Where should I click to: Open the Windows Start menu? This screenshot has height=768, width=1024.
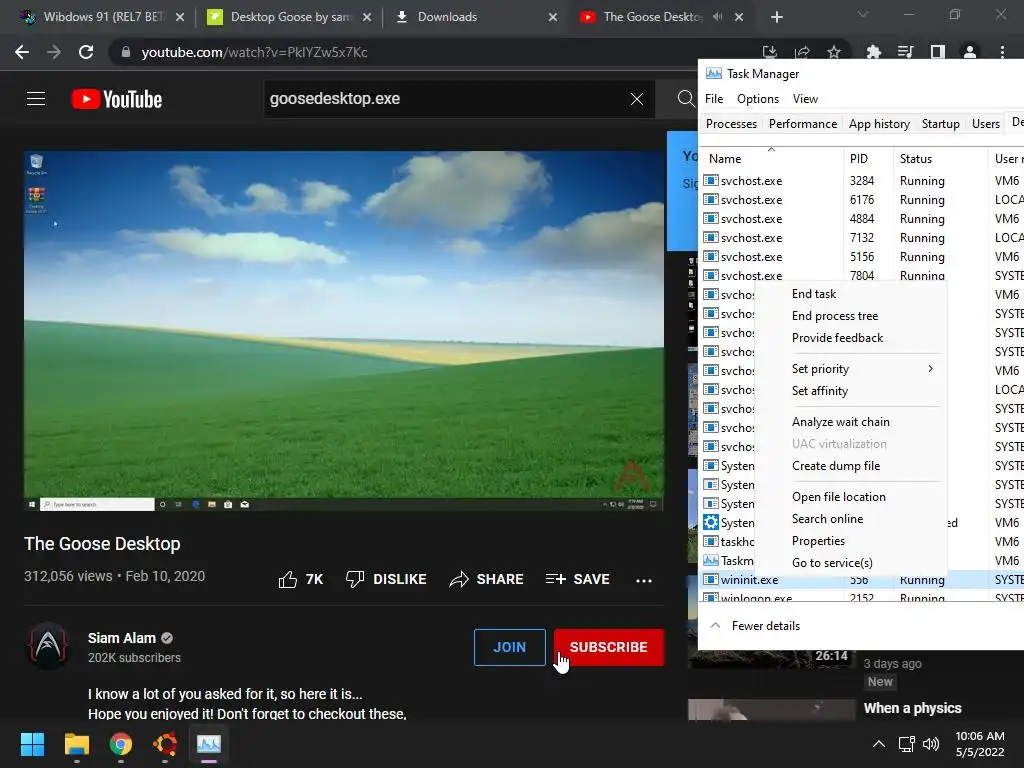pos(32,744)
